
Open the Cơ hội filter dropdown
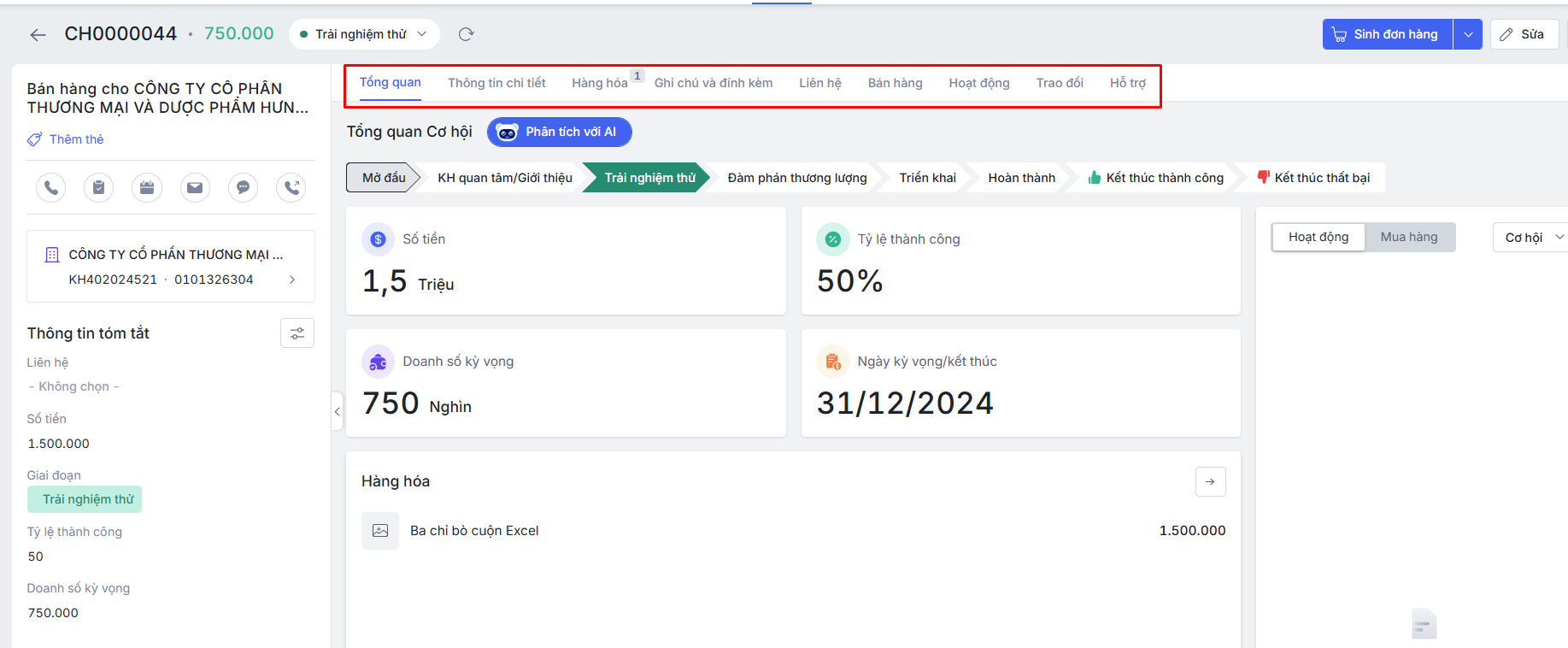tap(1531, 238)
